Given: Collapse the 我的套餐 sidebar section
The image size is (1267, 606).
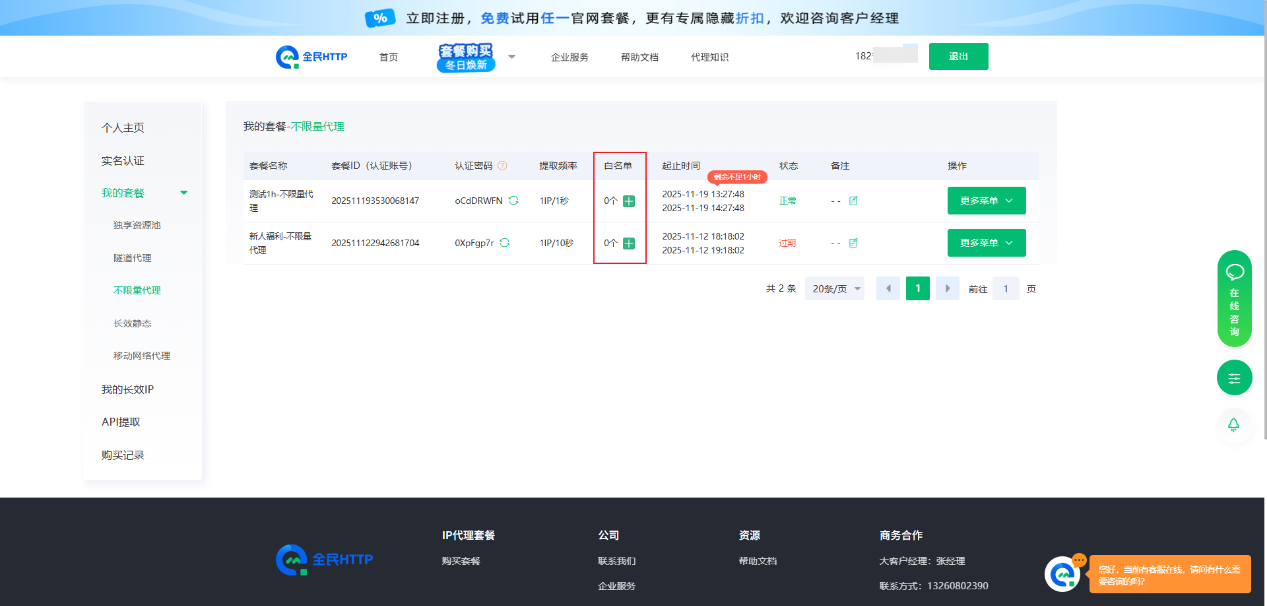Looking at the screenshot, I should (x=183, y=193).
